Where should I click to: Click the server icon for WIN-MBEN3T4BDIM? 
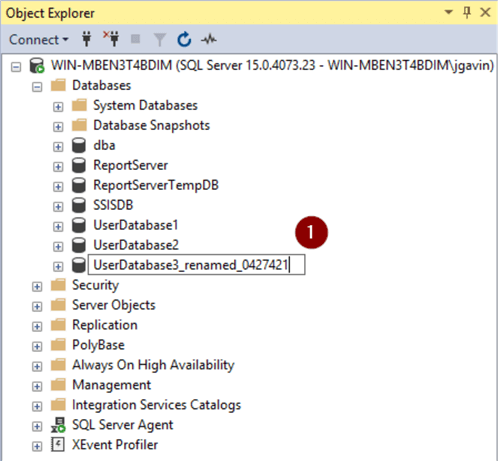pos(37,65)
